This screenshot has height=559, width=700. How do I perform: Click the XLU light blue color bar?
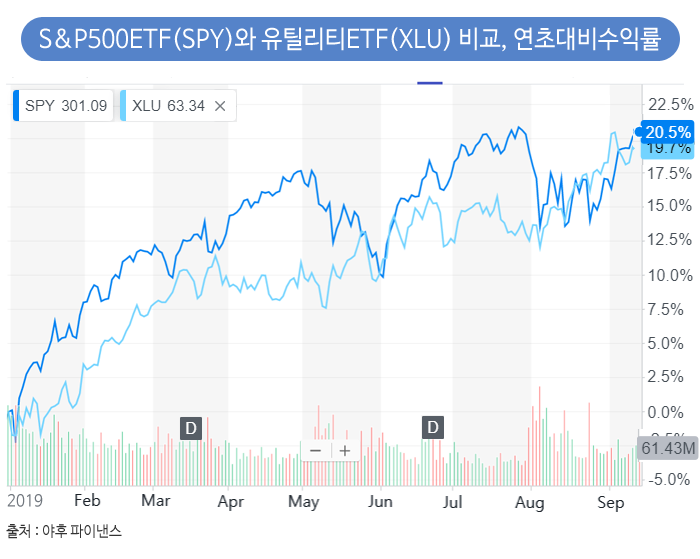pyautogui.click(x=122, y=106)
